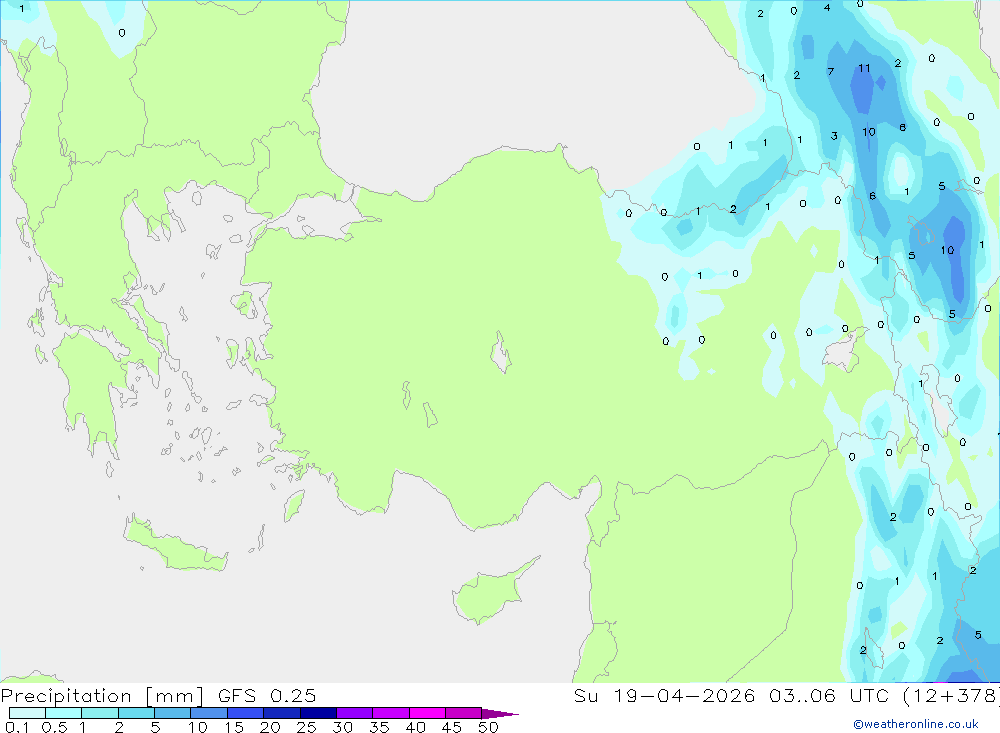Click the '0.1' legend scale label
Image resolution: width=1000 pixels, height=733 pixels.
click(17, 727)
